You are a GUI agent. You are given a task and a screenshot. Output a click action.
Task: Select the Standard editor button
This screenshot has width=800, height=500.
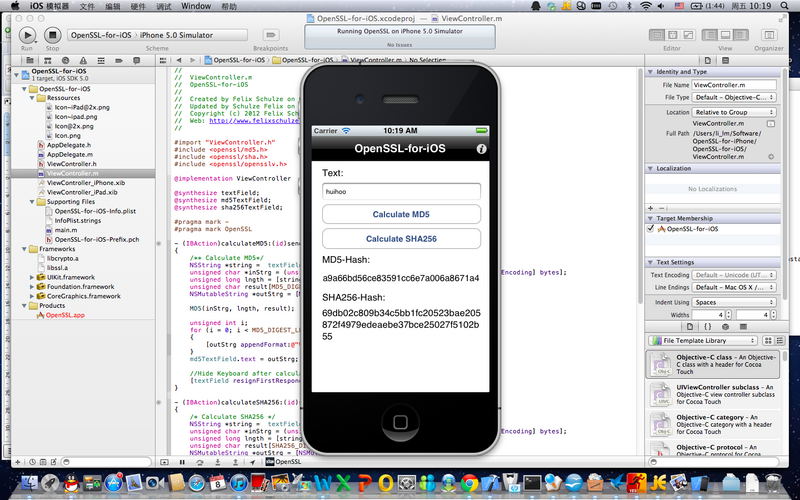(x=657, y=35)
